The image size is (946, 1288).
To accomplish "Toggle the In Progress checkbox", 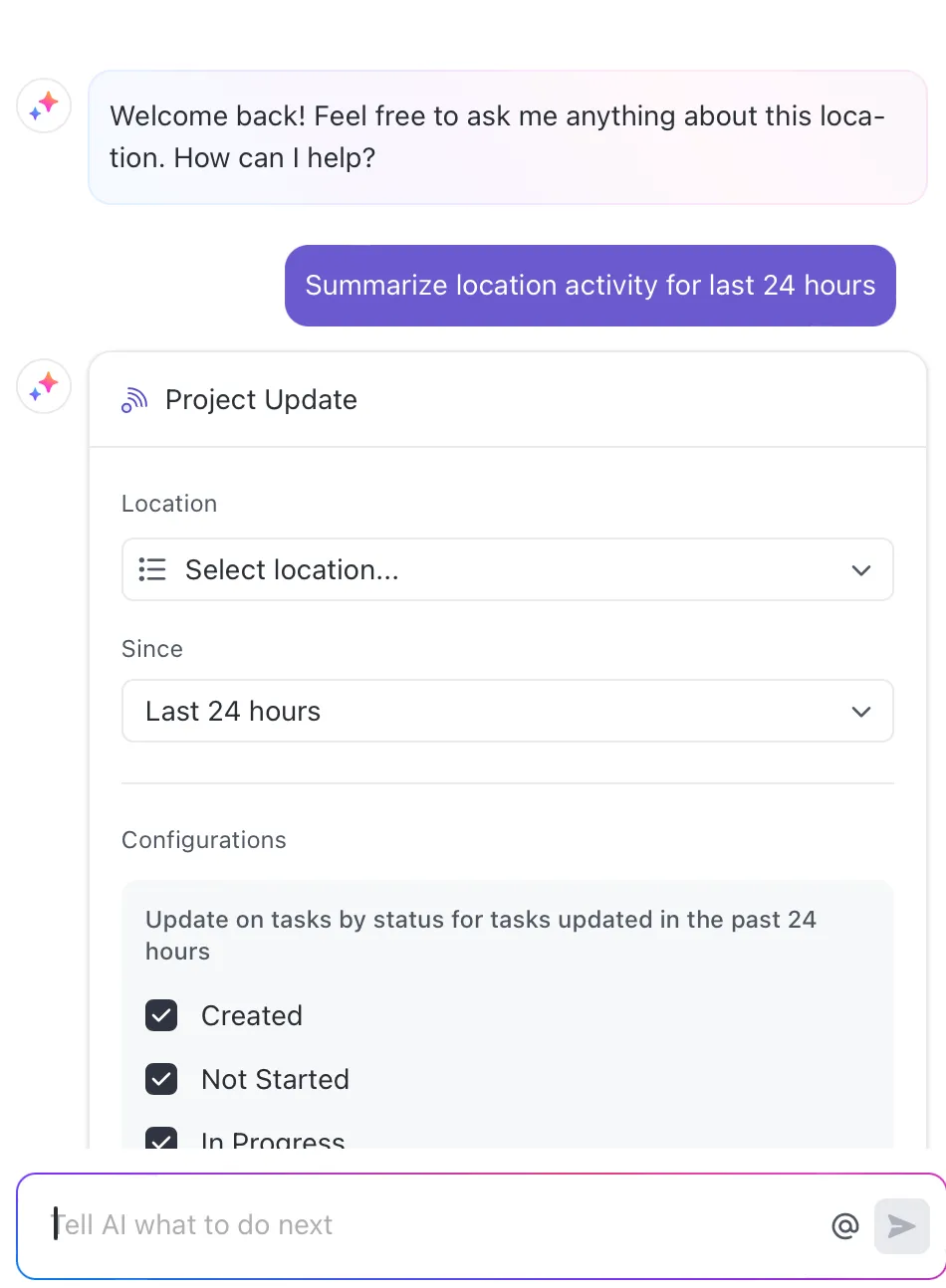I will pyautogui.click(x=161, y=1139).
